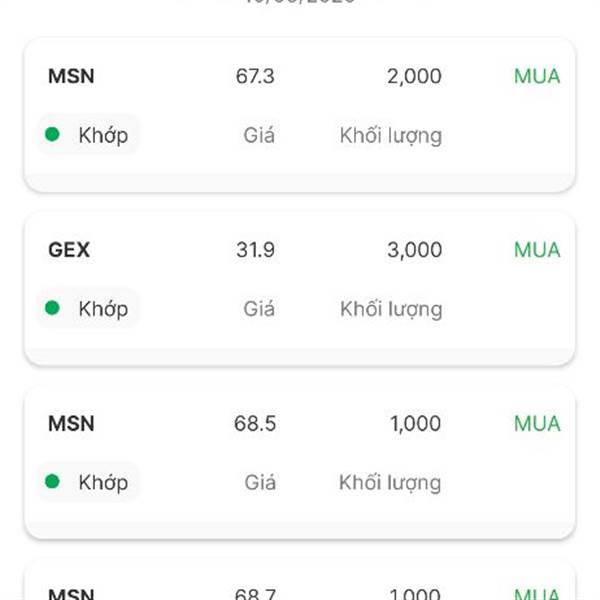Click the green dot in the GEX order

[x=52, y=308]
